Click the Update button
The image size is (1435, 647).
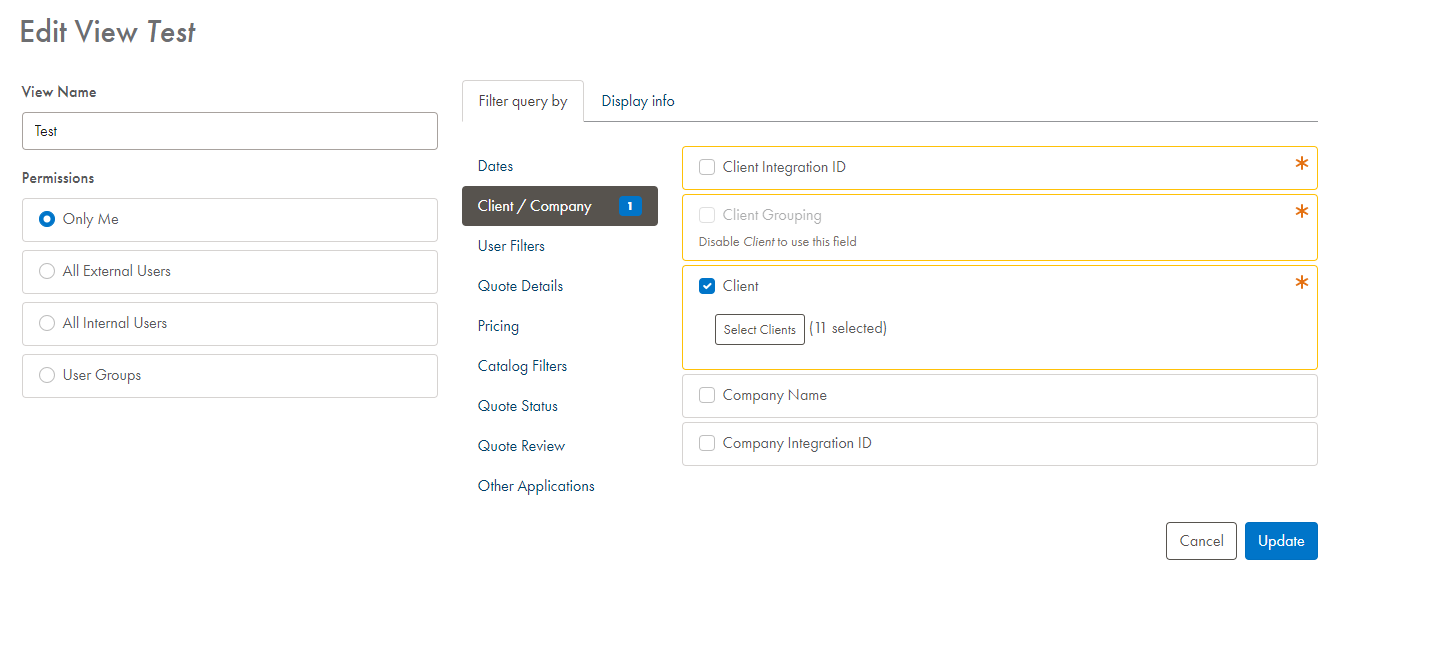point(1280,541)
